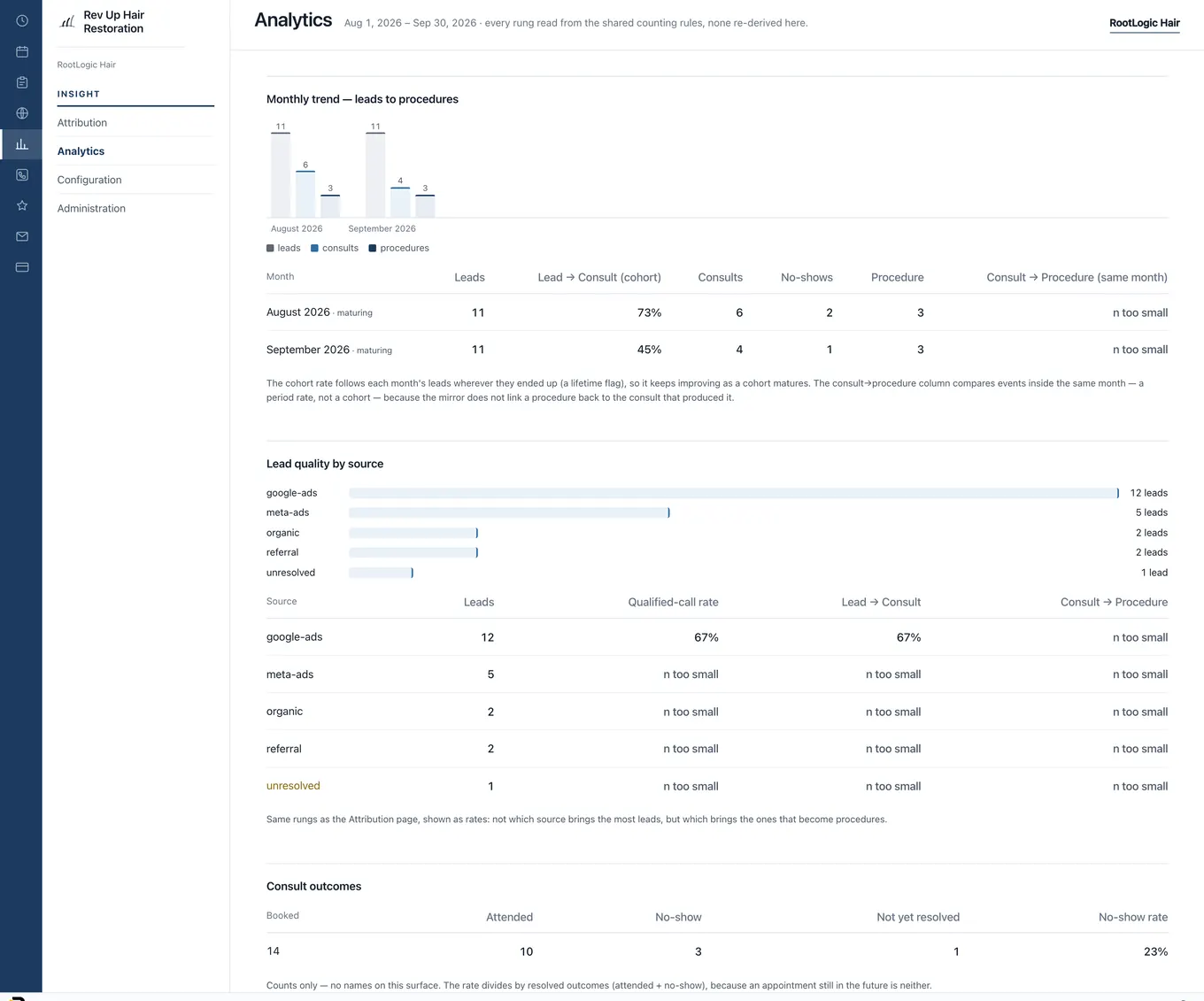The image size is (1204, 1001).
Task: Click the Consult outcomes heading
Action: click(313, 886)
